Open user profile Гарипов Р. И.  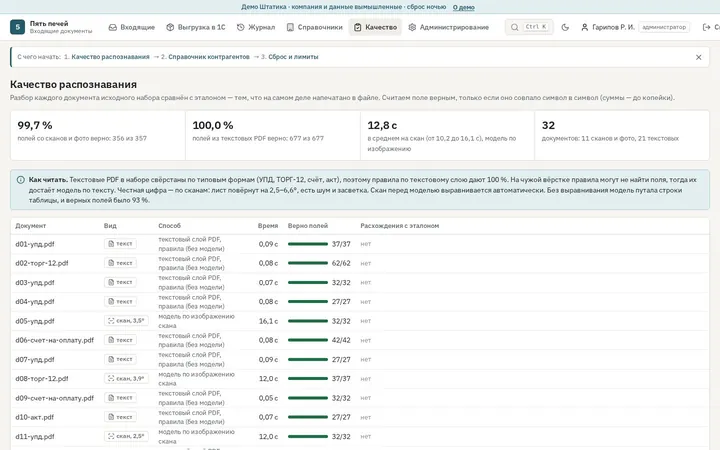click(x=608, y=27)
